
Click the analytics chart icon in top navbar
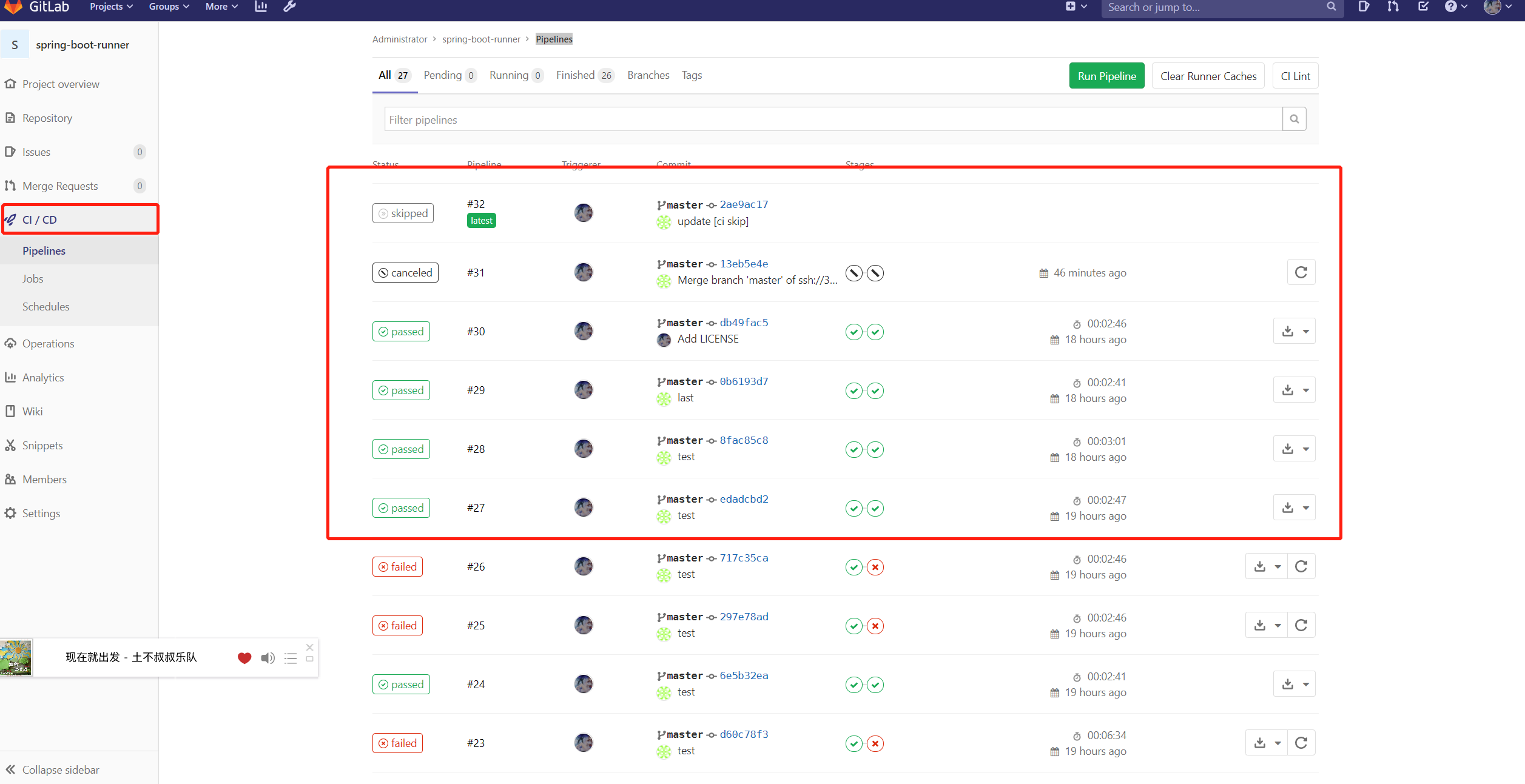click(261, 7)
